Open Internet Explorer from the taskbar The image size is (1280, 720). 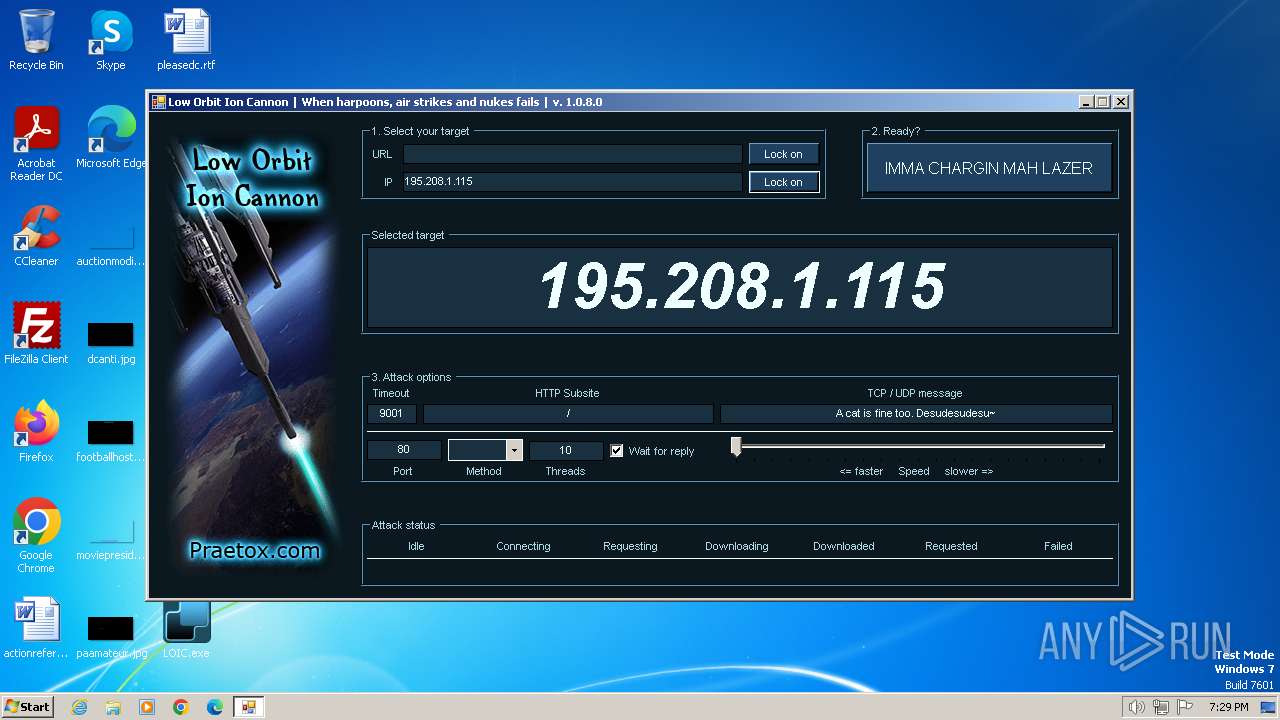click(79, 707)
